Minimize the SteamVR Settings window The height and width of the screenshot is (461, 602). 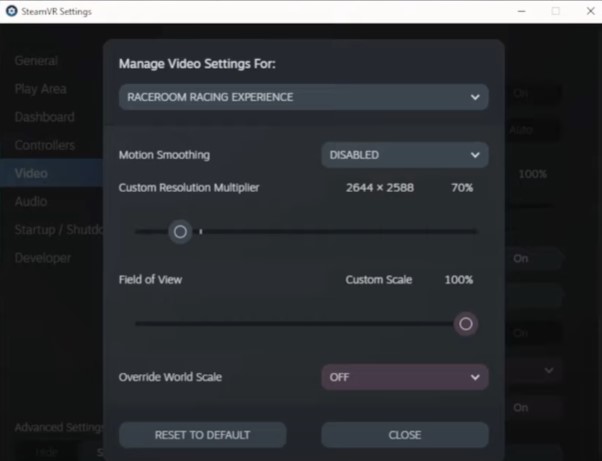[x=521, y=11]
